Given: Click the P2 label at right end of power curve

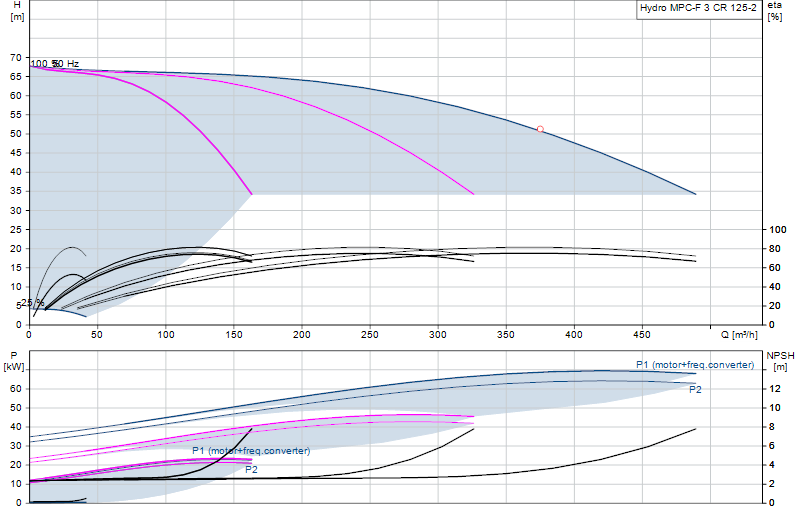Looking at the screenshot, I should pyautogui.click(x=695, y=390).
